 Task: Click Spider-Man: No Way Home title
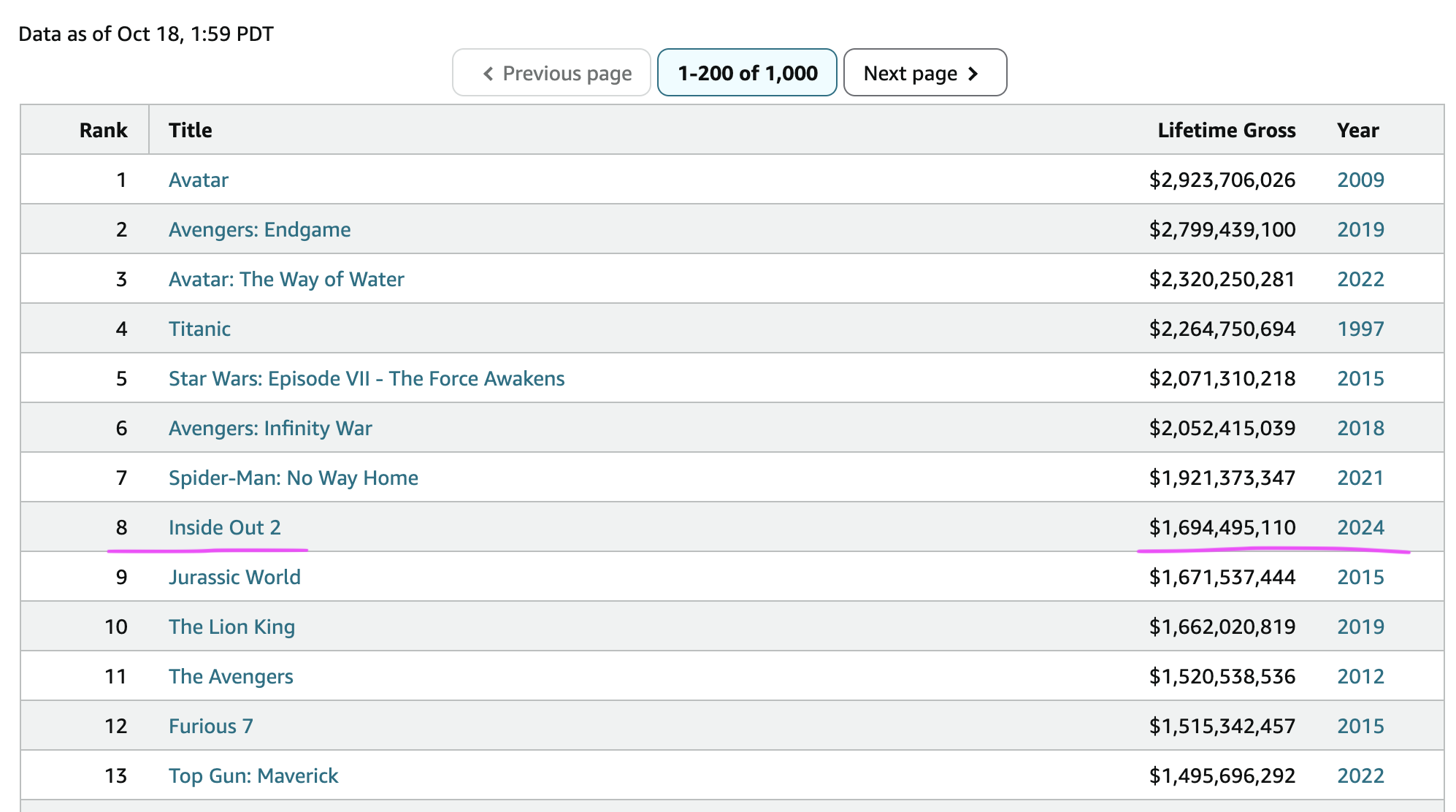click(x=293, y=478)
